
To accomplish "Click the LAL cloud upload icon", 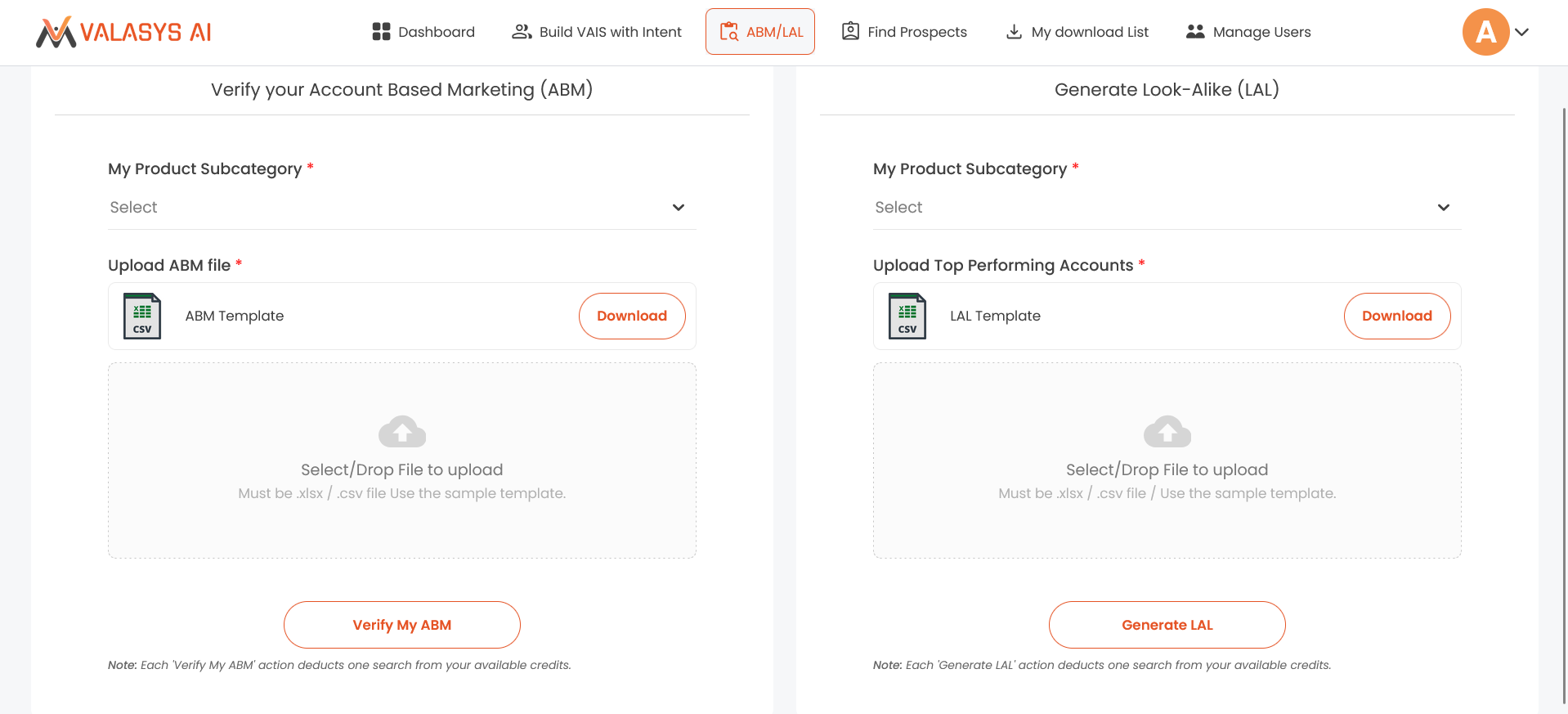I will pyautogui.click(x=1167, y=431).
